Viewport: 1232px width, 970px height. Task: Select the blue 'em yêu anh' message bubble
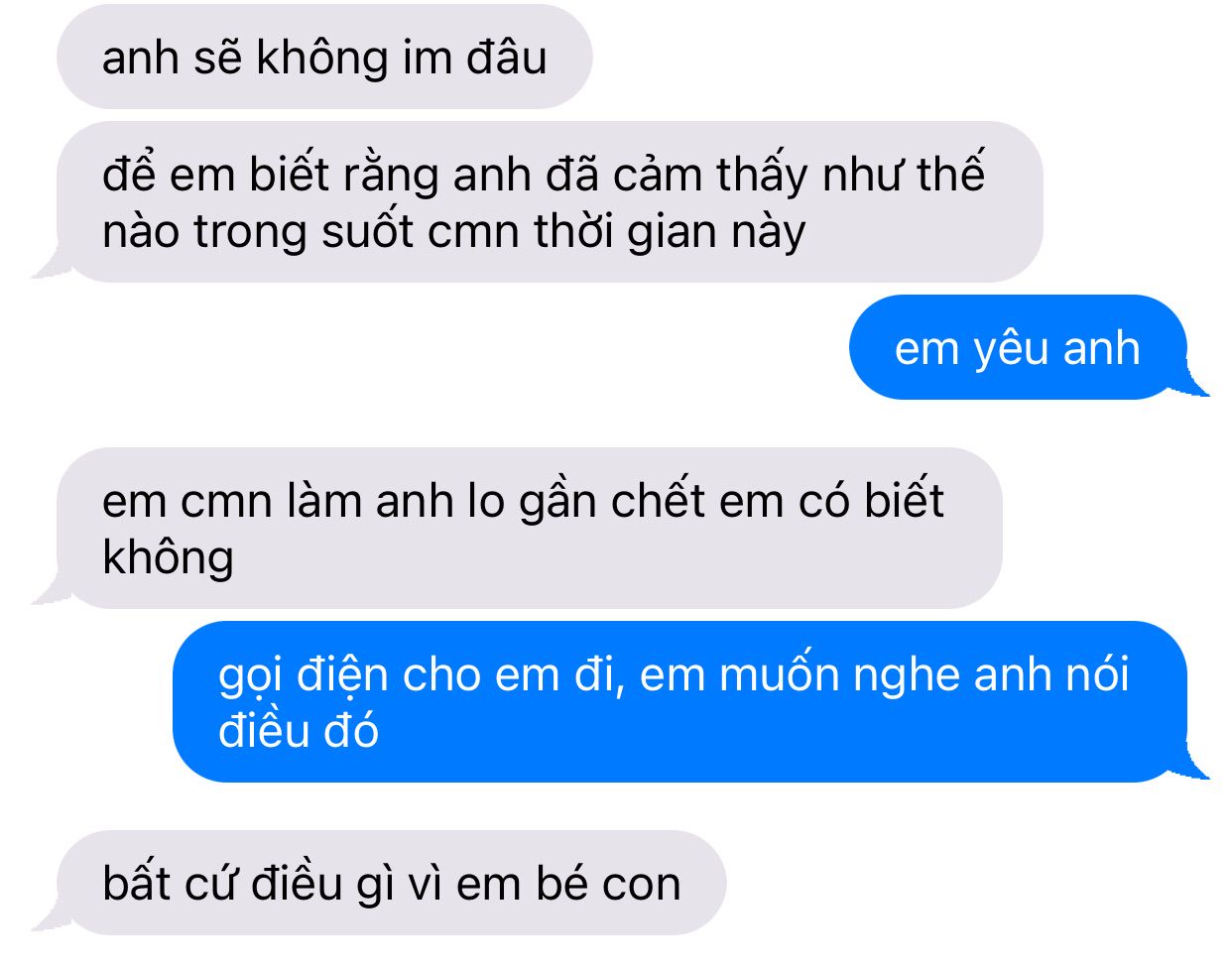[1018, 347]
